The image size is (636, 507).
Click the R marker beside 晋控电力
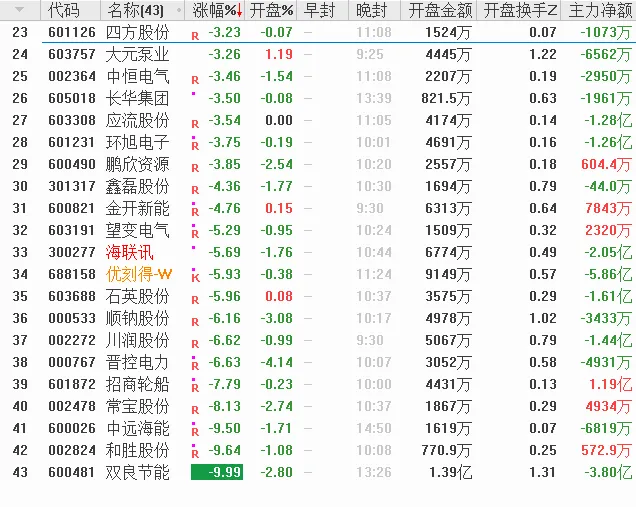tap(195, 366)
